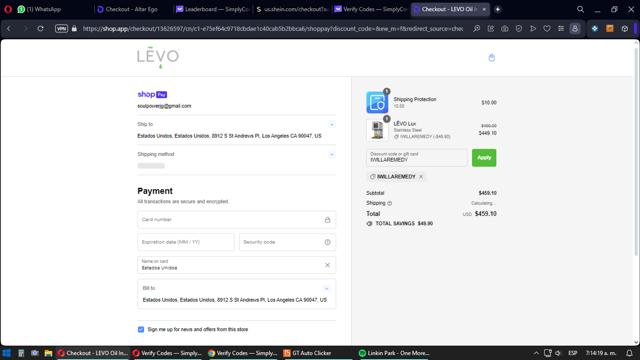Take a snapshot with camera icon
640x360 pixels.
point(505,29)
